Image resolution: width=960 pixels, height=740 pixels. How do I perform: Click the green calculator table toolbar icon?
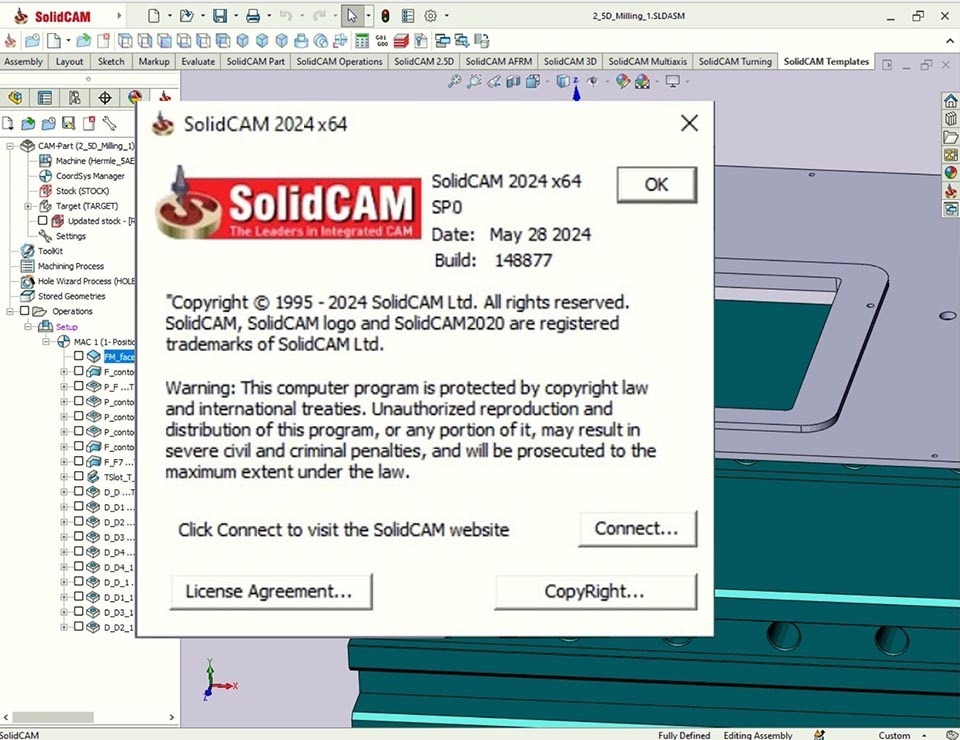(x=362, y=41)
